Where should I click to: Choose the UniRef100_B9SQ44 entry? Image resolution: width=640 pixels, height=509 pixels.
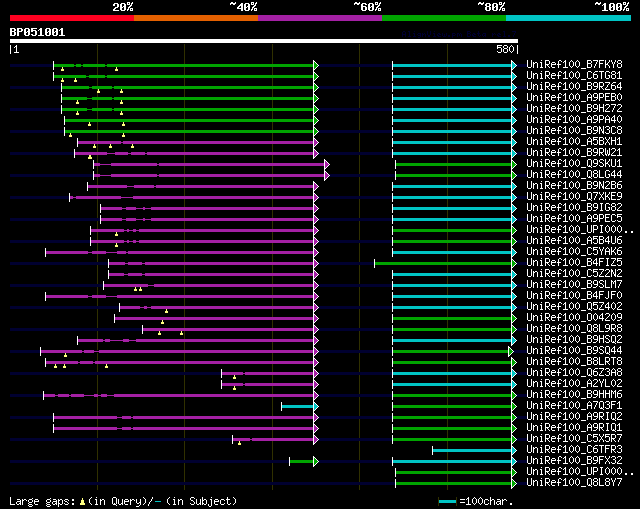click(x=574, y=351)
